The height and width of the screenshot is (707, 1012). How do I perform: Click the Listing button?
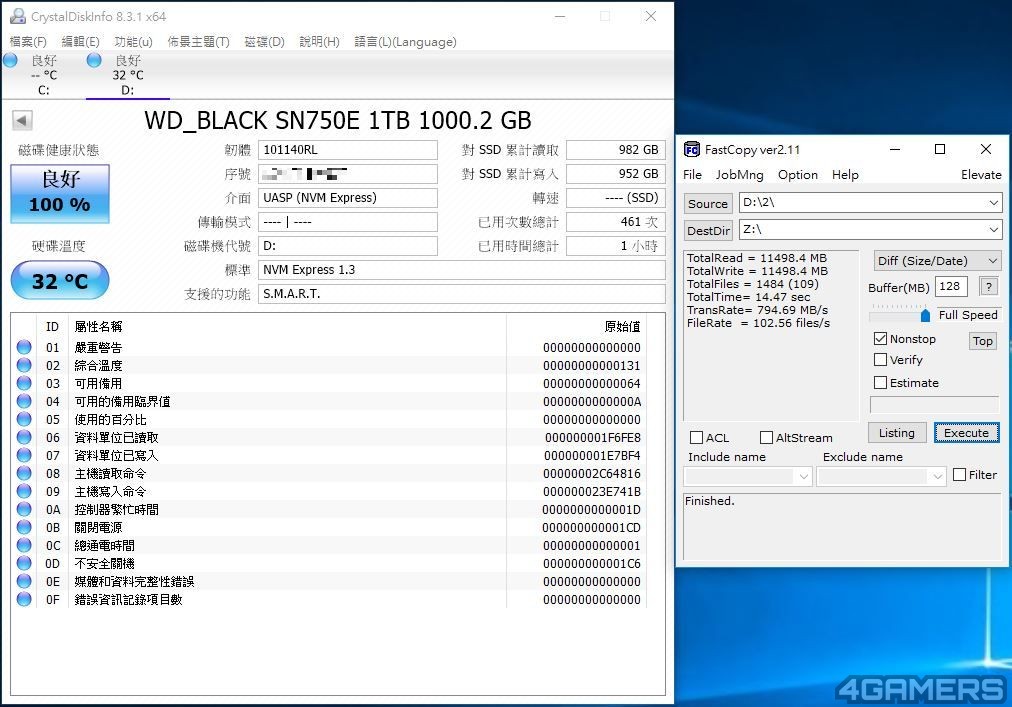pos(896,433)
